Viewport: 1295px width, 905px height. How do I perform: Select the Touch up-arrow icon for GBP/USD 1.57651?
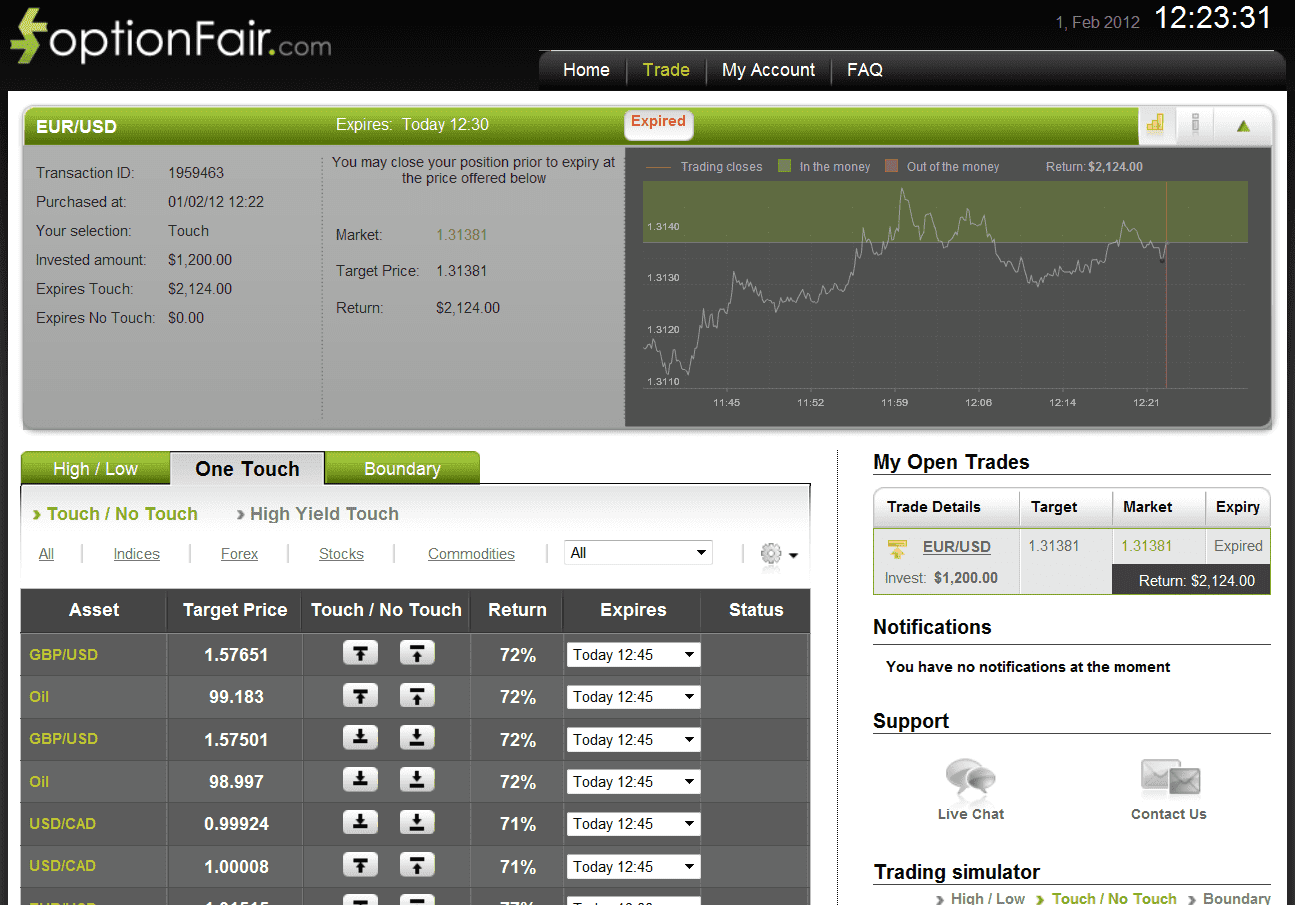click(x=360, y=653)
